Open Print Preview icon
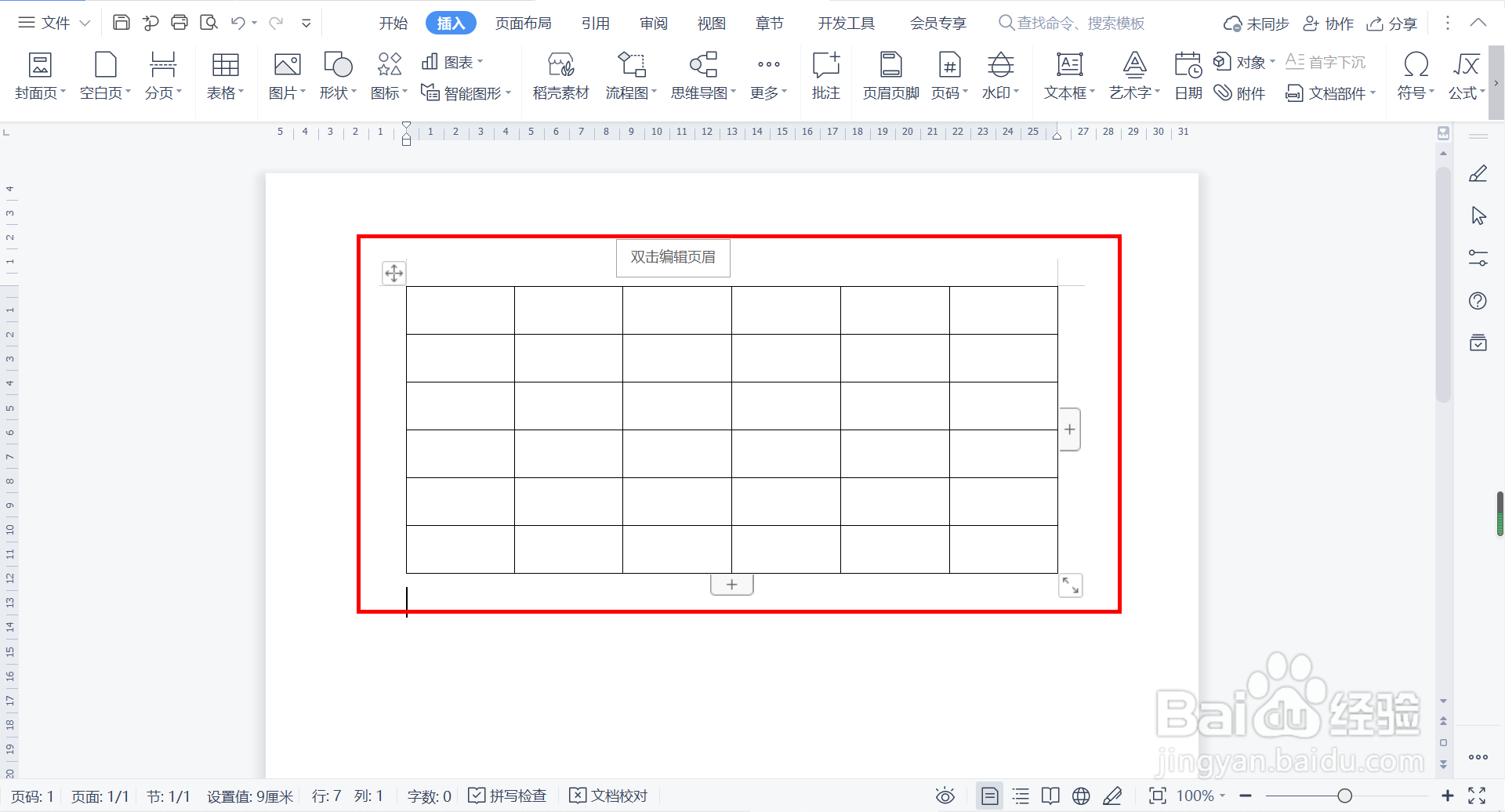Image resolution: width=1505 pixels, height=812 pixels. 209,23
